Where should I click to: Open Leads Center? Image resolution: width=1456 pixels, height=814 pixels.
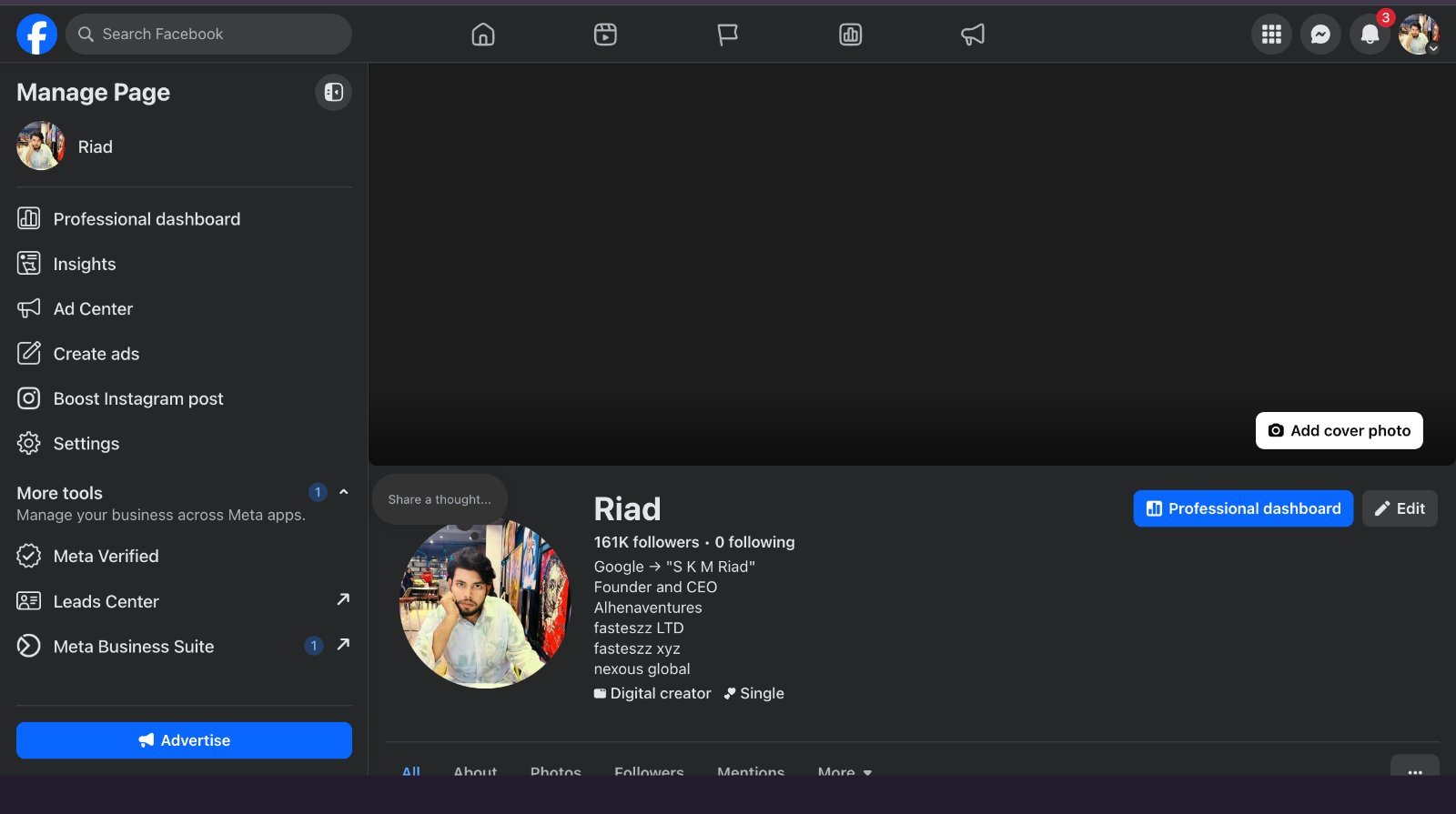pyautogui.click(x=184, y=601)
